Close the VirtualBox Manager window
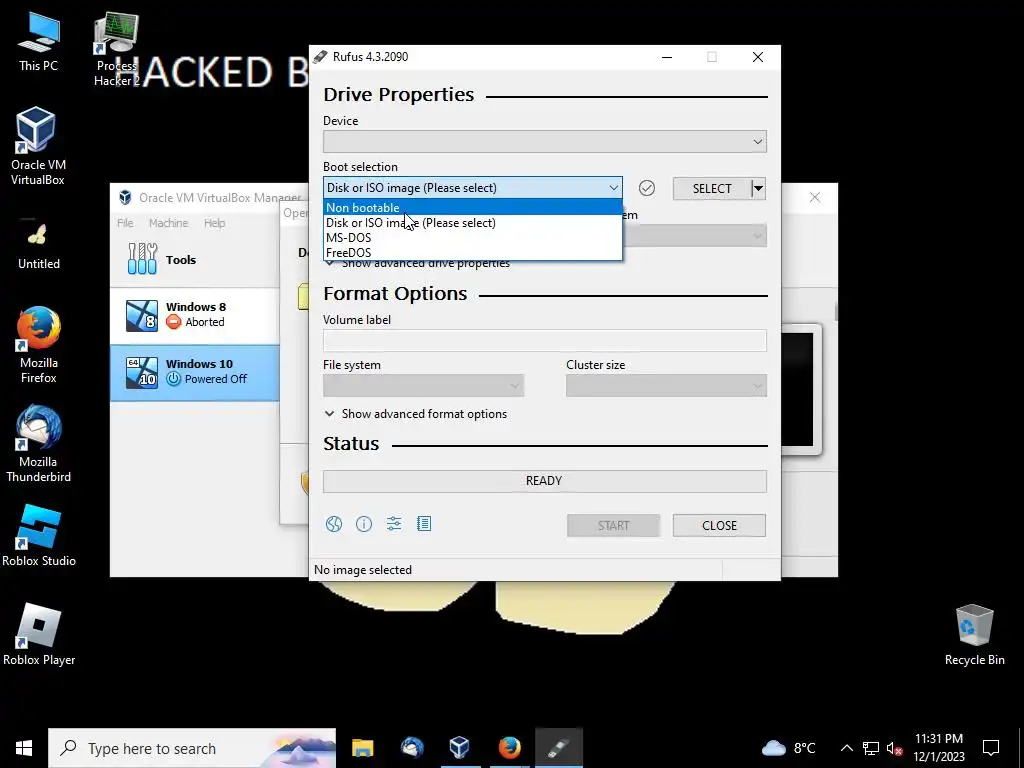This screenshot has height=768, width=1024. coord(814,197)
